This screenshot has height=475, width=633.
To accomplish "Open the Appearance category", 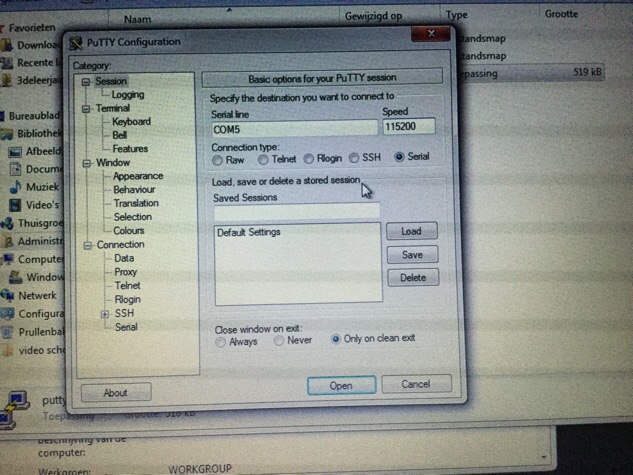I will tap(138, 176).
